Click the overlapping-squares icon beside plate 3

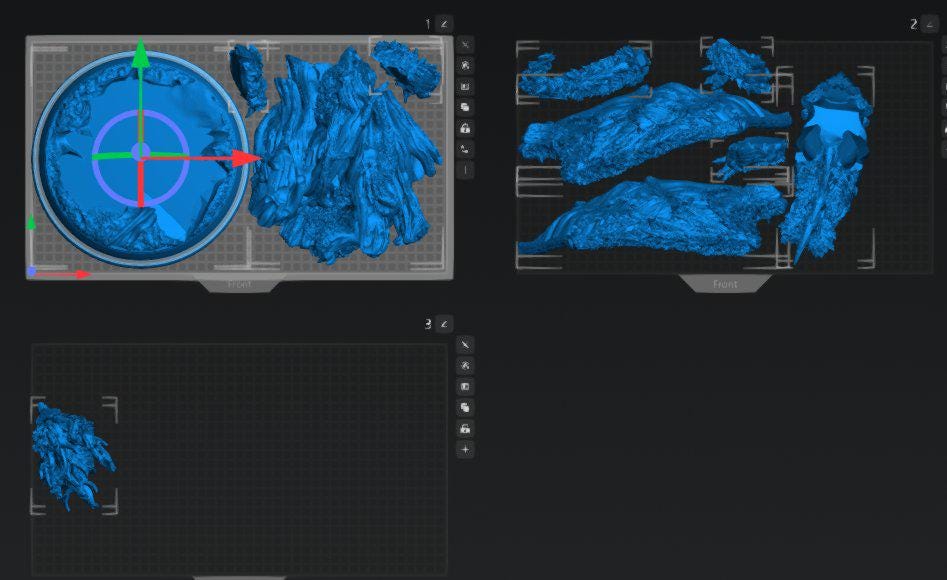click(465, 408)
